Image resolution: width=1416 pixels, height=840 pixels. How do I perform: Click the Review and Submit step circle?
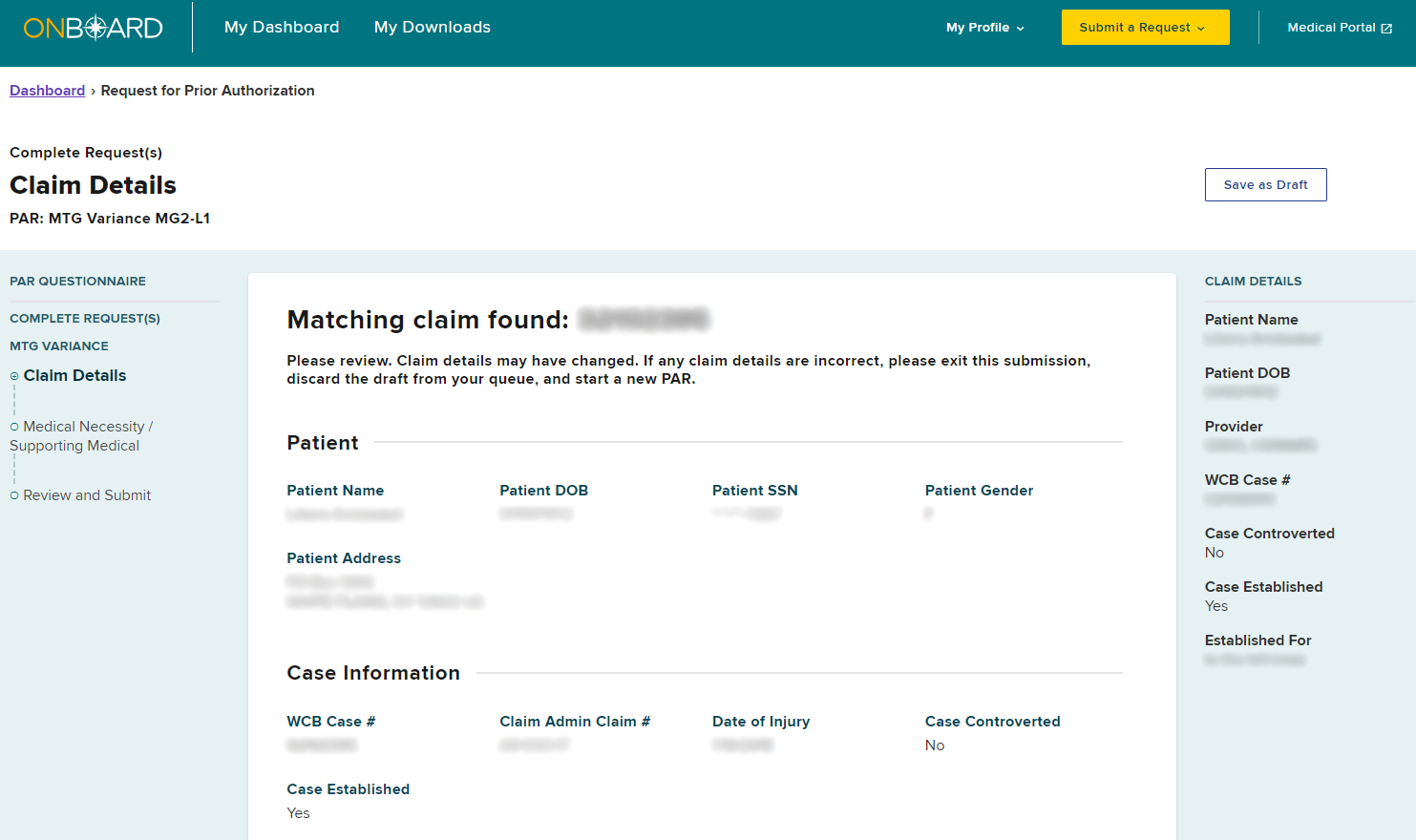coord(14,495)
